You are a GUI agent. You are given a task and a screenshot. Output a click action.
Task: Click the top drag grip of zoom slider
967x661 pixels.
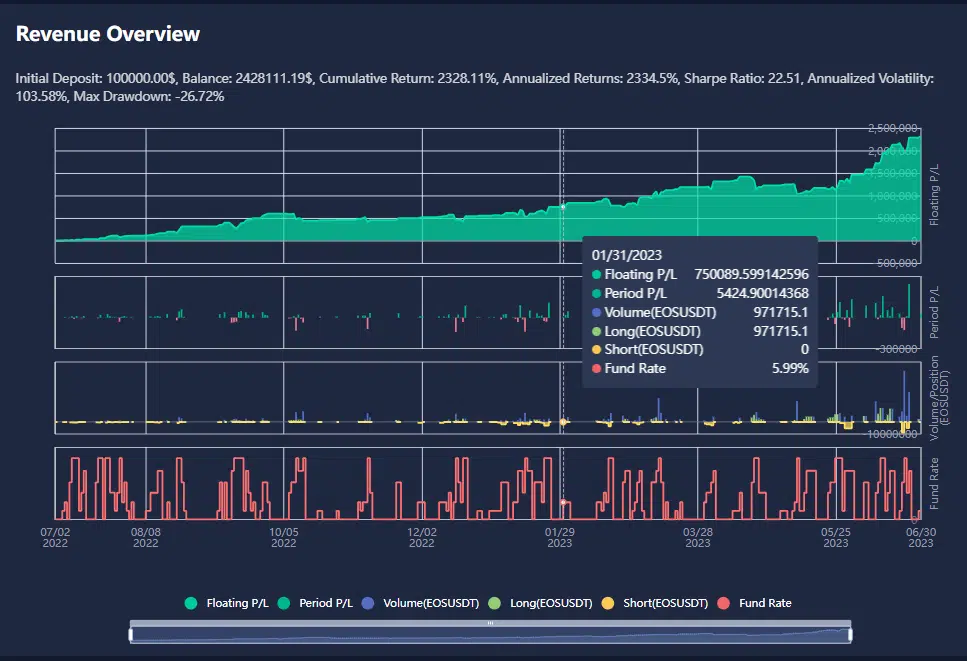click(x=490, y=623)
